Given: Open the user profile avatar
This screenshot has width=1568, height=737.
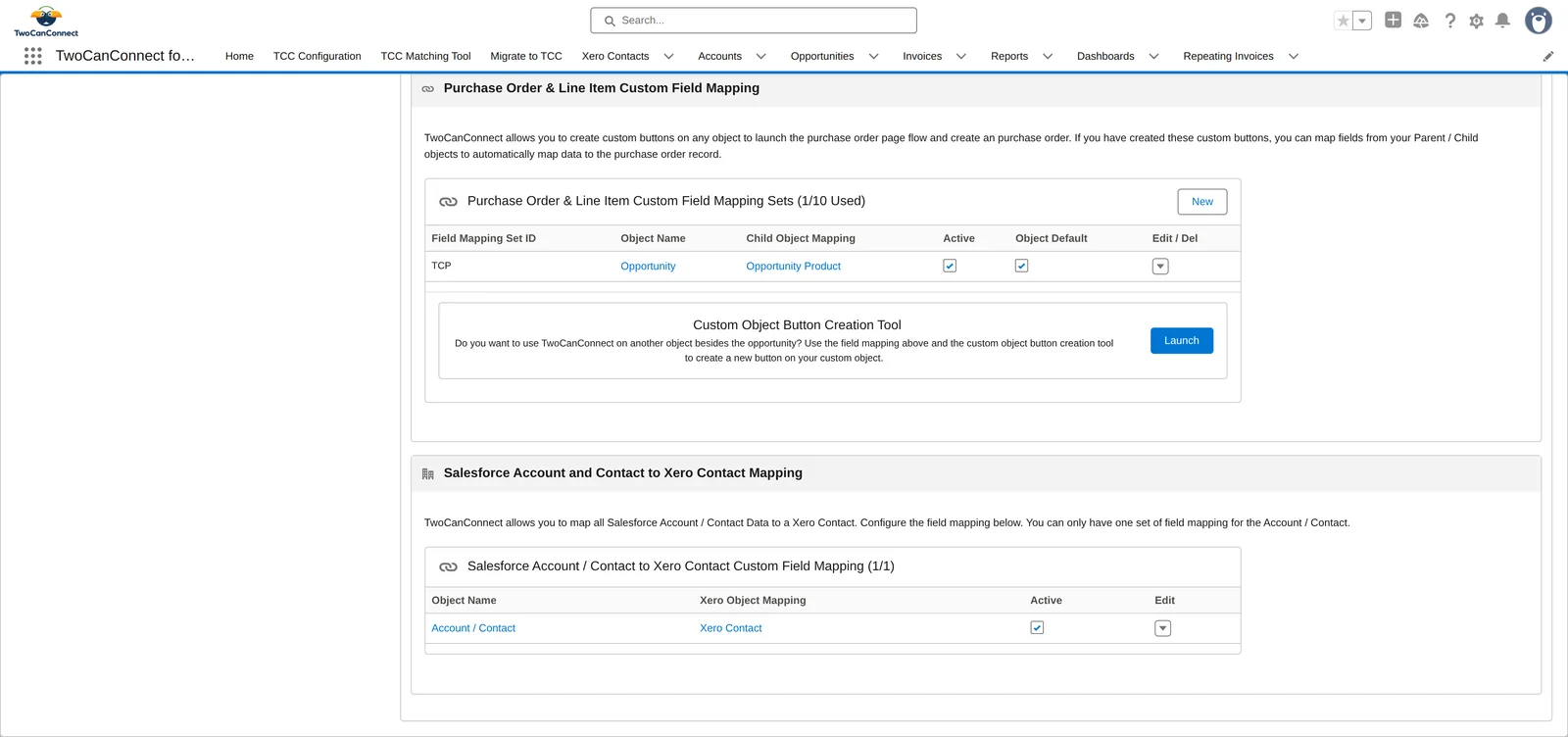Looking at the screenshot, I should pyautogui.click(x=1539, y=21).
